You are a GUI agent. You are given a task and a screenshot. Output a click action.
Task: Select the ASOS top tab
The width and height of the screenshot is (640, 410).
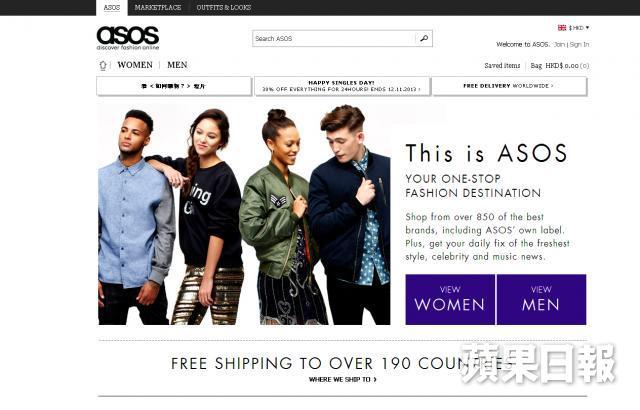[111, 7]
